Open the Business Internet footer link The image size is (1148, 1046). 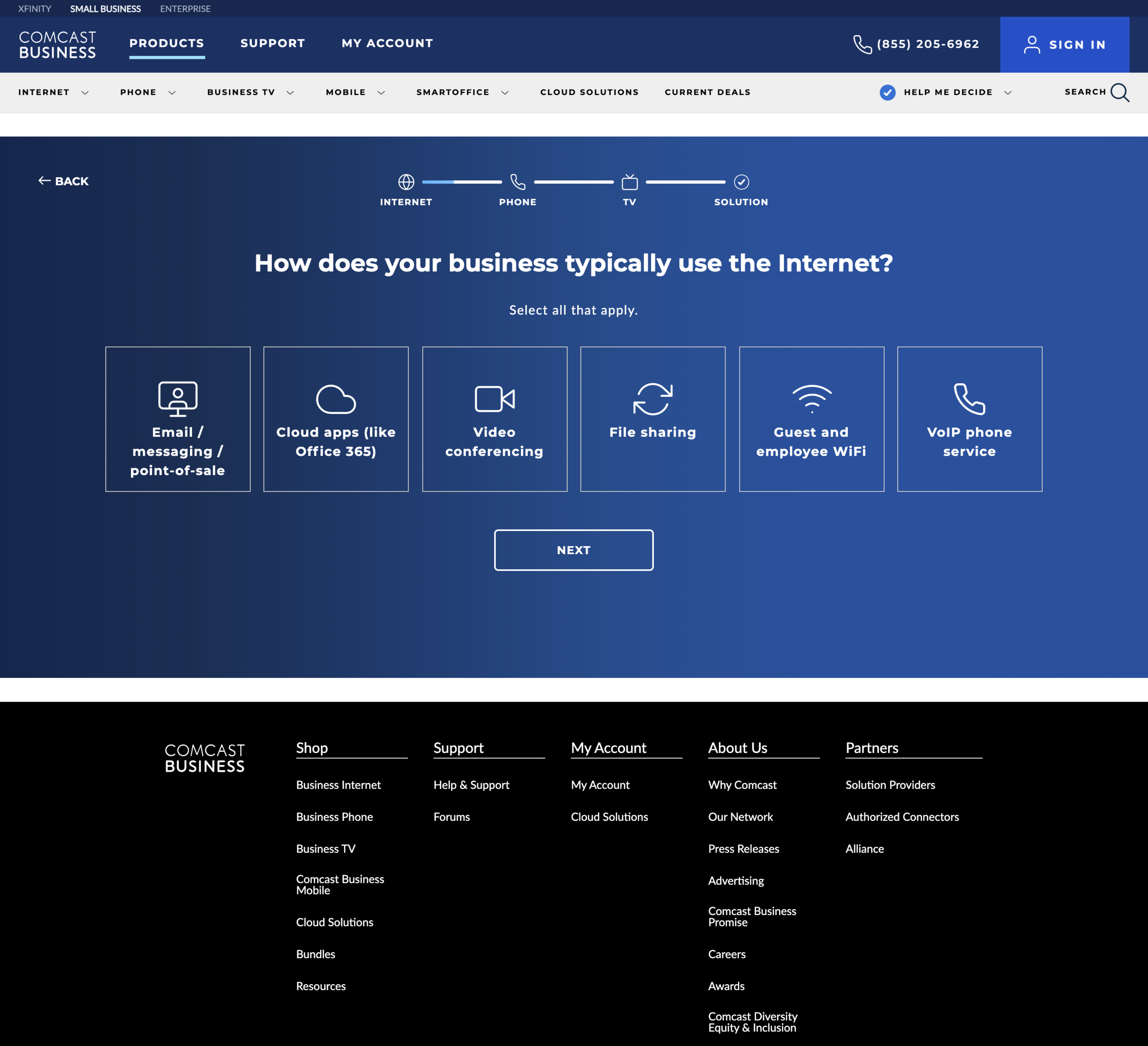click(x=338, y=785)
